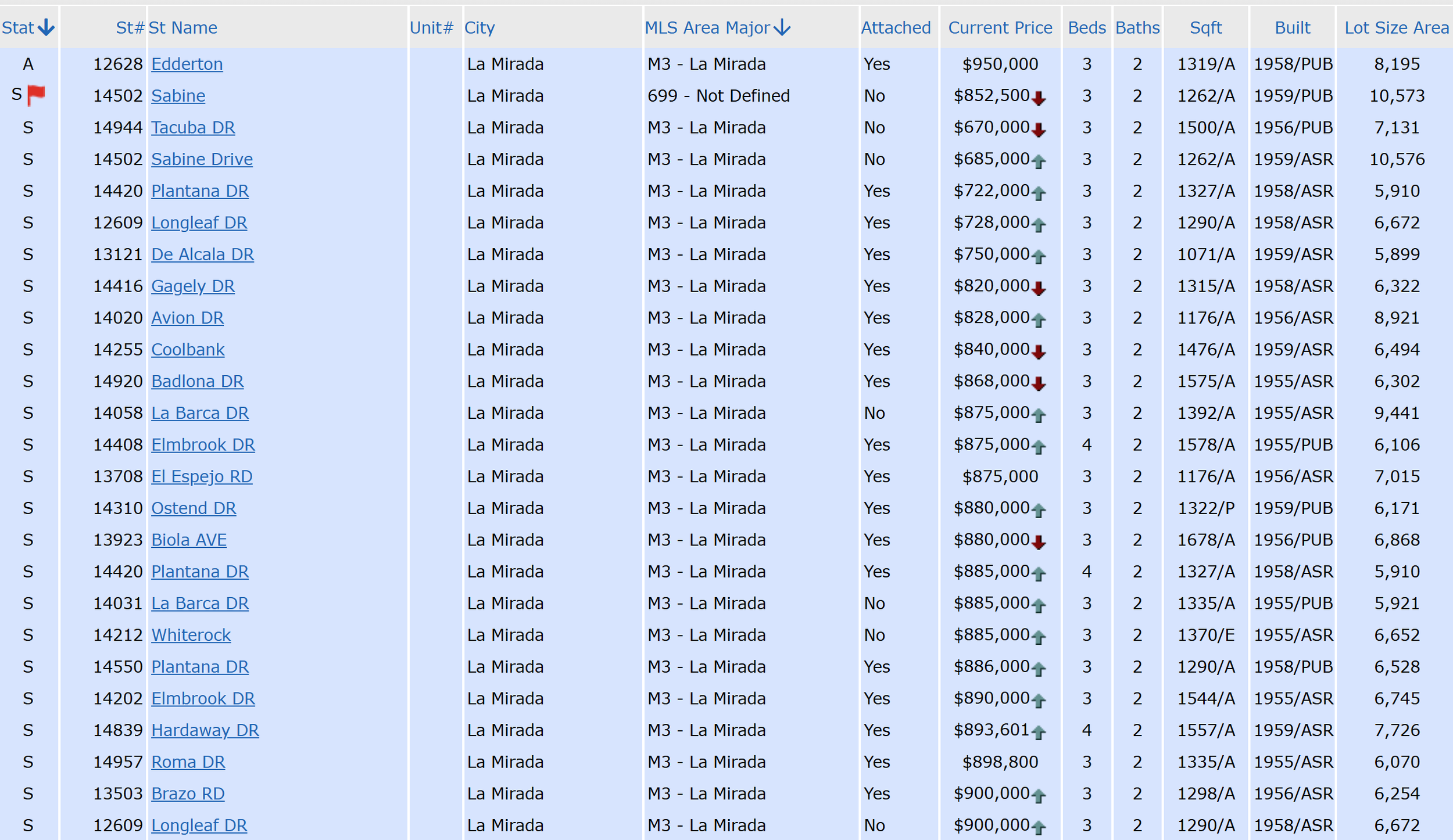
Task: Click the red down arrow next to $670,000
Action: tap(1039, 130)
